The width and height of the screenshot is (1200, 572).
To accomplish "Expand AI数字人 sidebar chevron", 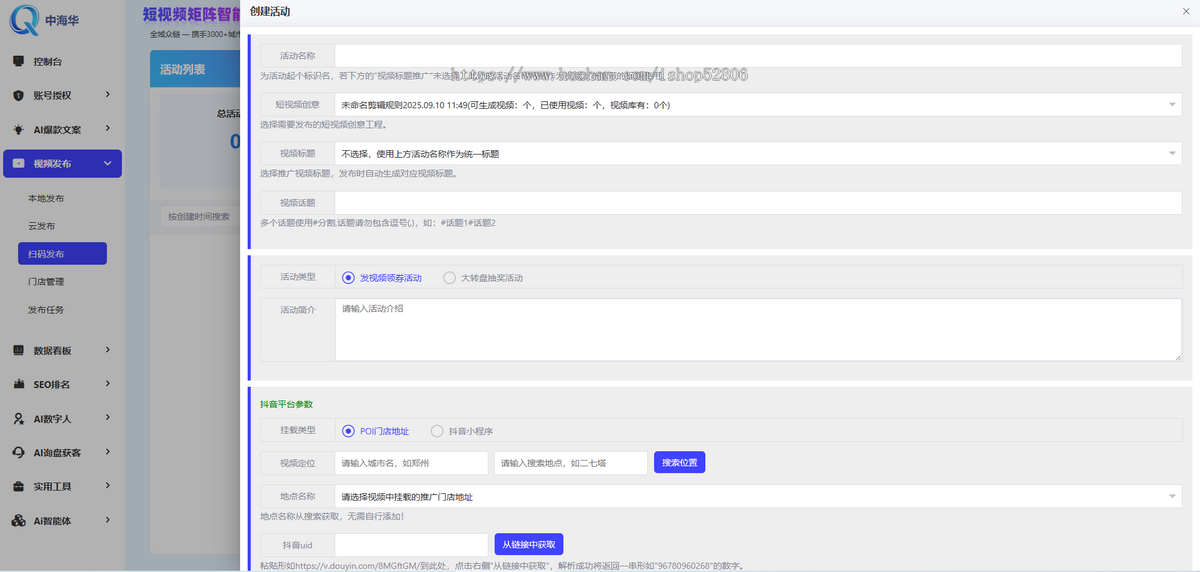I will click(x=107, y=419).
